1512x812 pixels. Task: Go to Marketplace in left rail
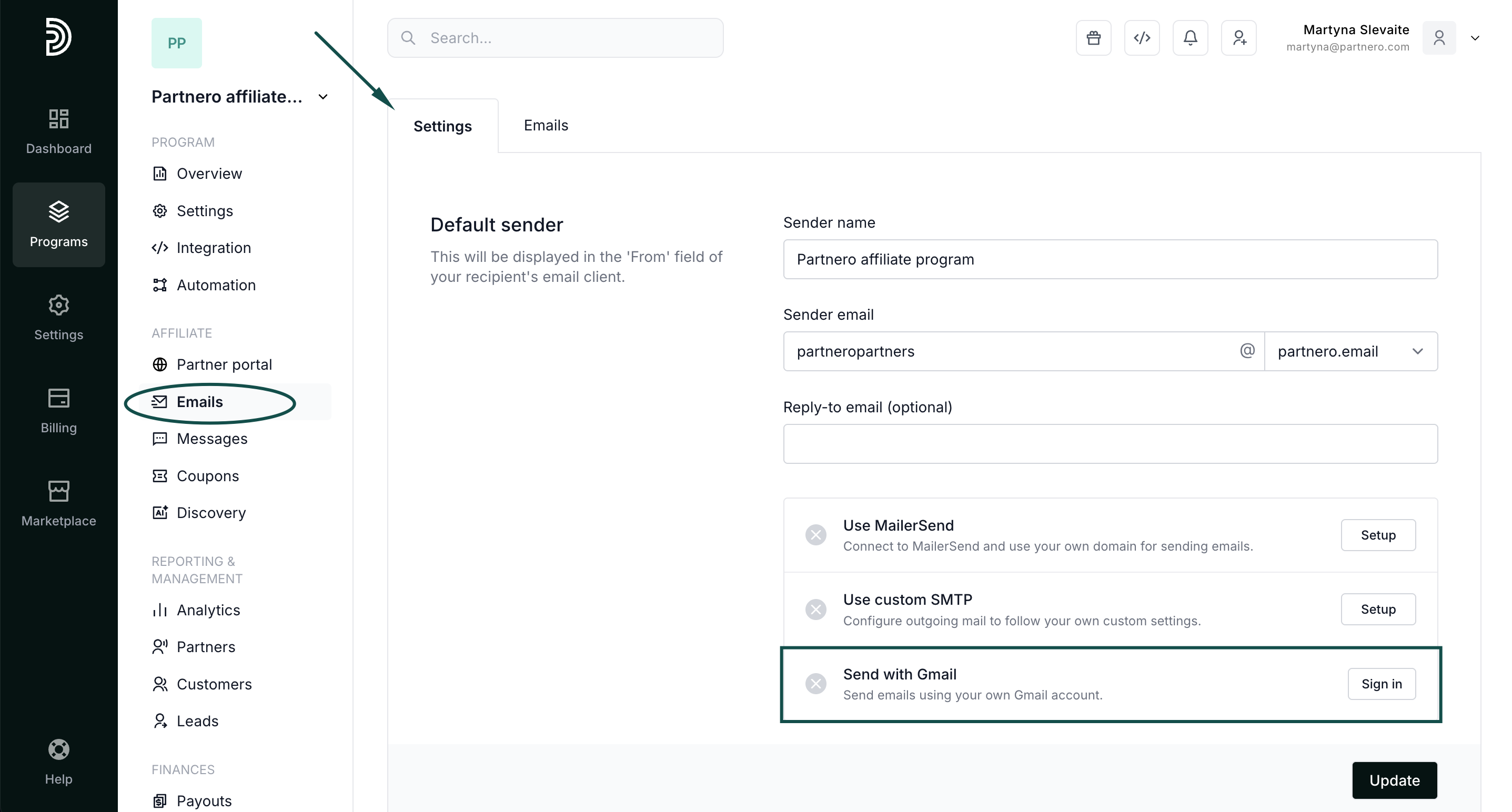(x=59, y=503)
